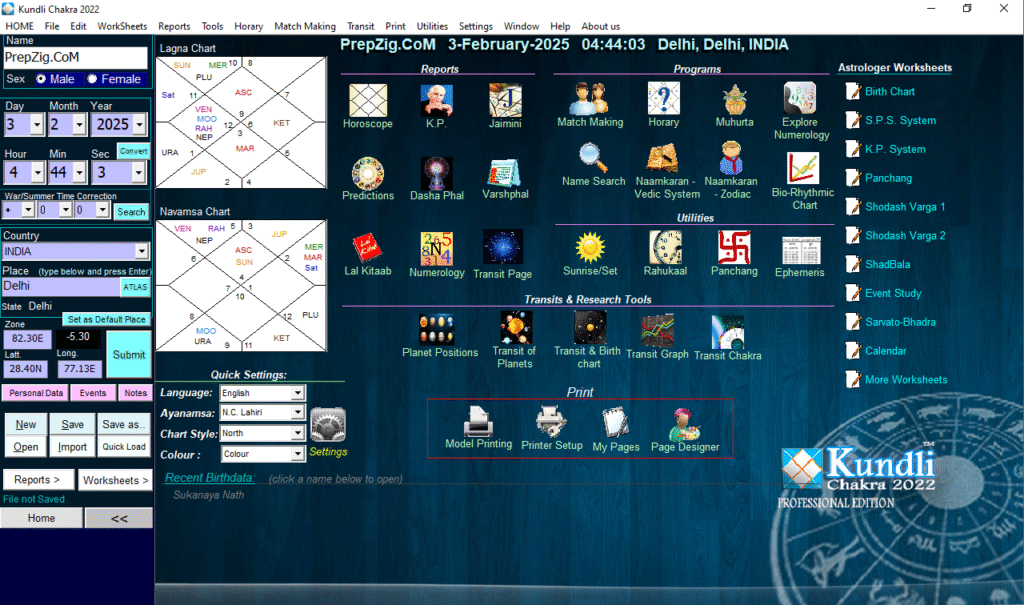The image size is (1024, 605).
Task: Launch the Match Making program
Action: click(x=589, y=100)
